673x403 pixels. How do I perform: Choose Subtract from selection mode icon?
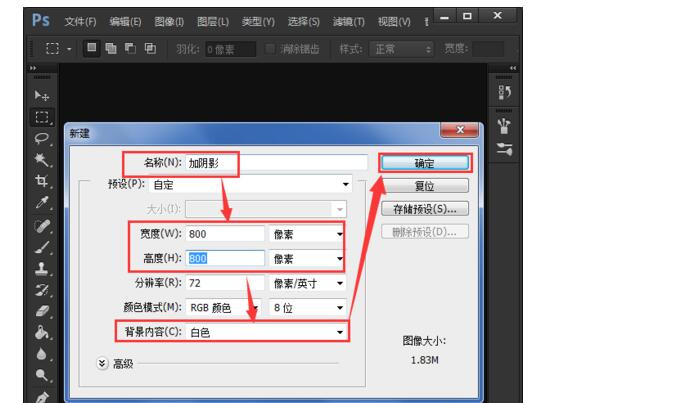130,48
